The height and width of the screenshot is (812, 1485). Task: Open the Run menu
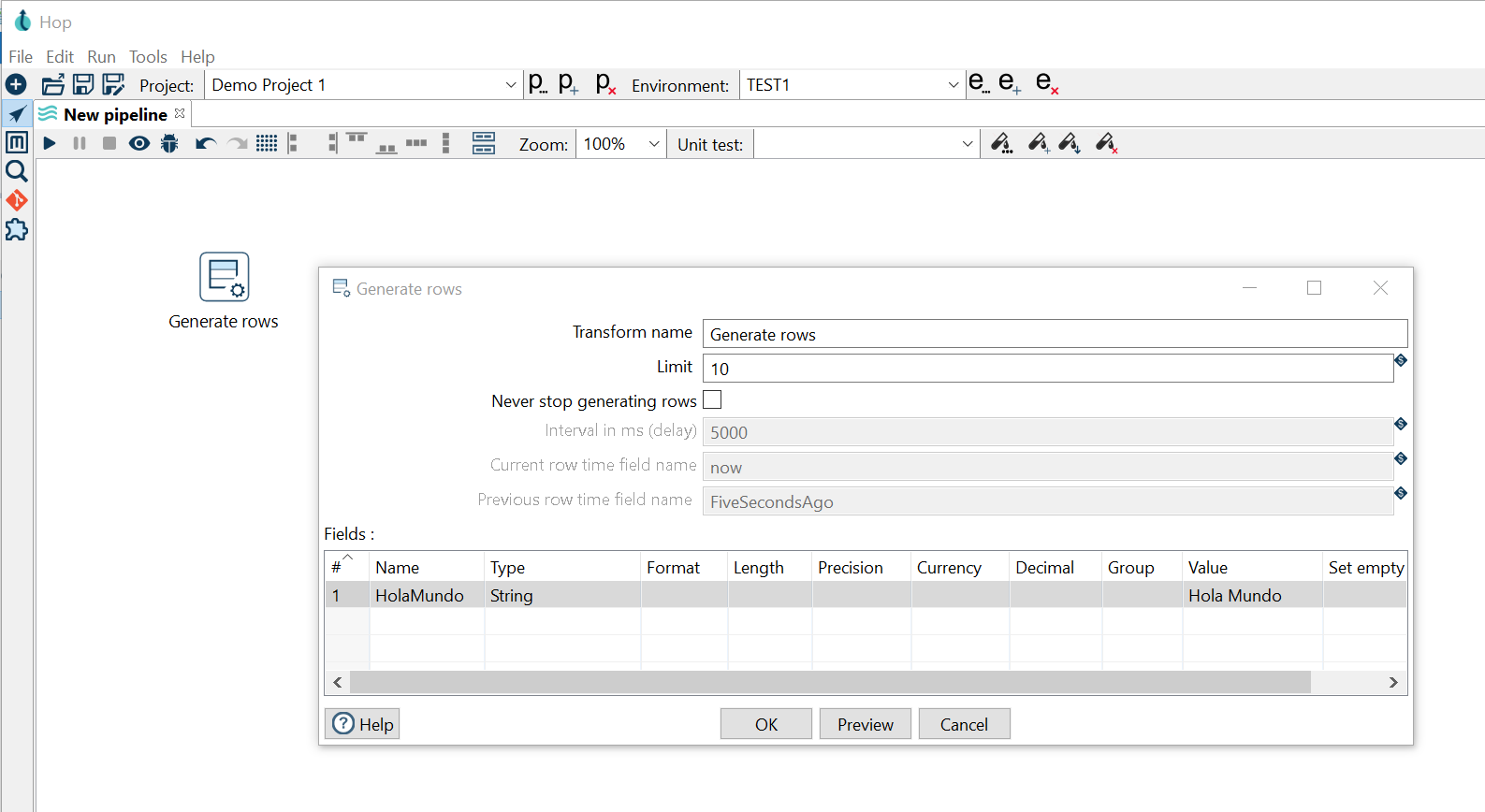click(x=101, y=57)
